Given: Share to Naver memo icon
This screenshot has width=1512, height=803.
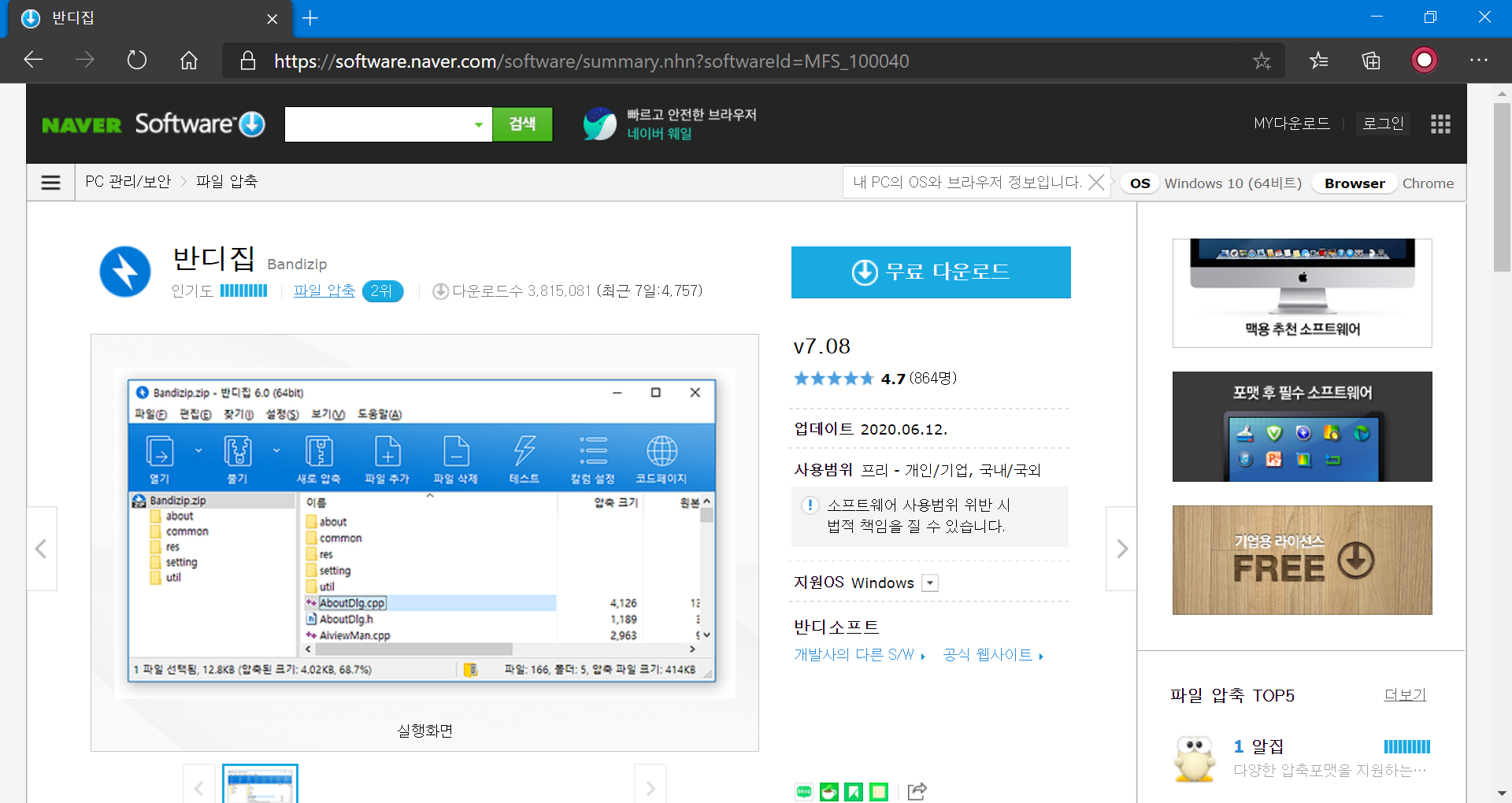Looking at the screenshot, I should pos(879,792).
